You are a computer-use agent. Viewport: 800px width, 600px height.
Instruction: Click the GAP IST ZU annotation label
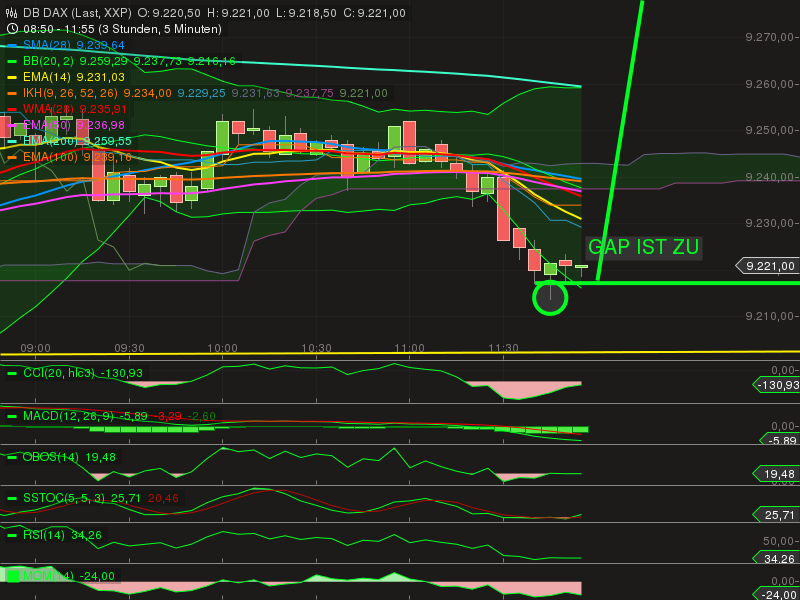(x=643, y=247)
